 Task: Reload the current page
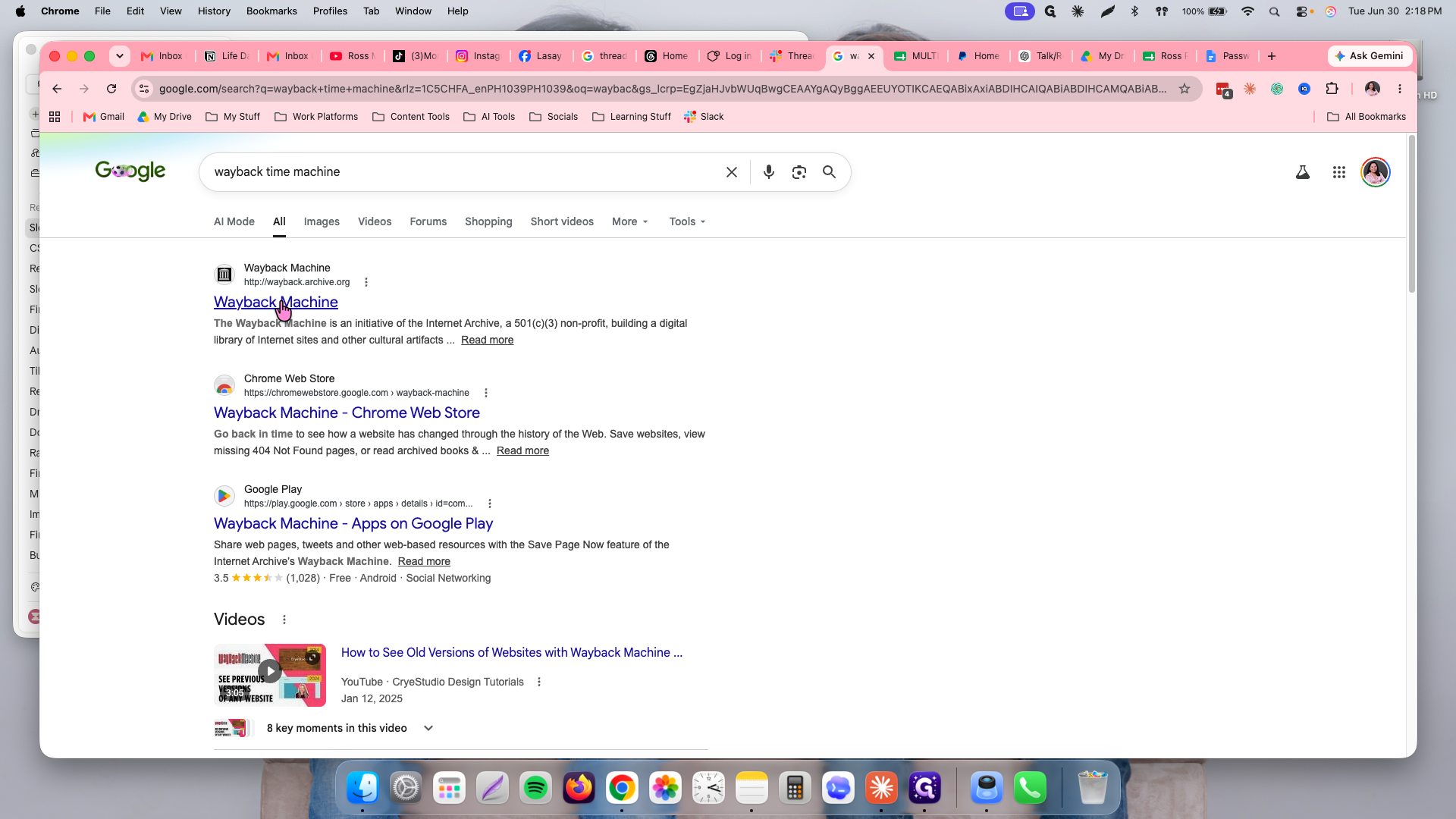click(x=111, y=89)
